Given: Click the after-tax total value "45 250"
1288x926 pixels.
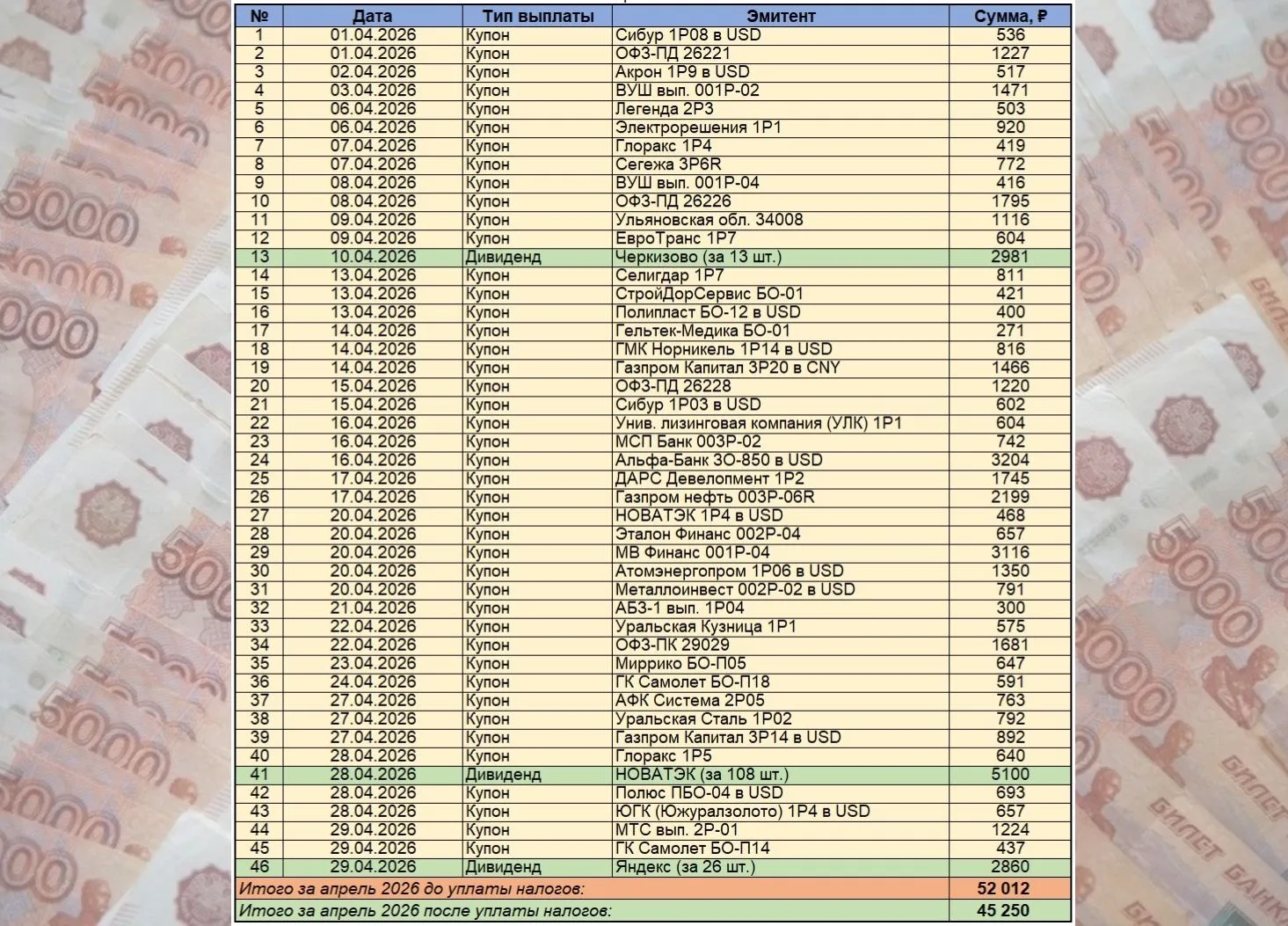Looking at the screenshot, I should click(x=1003, y=910).
